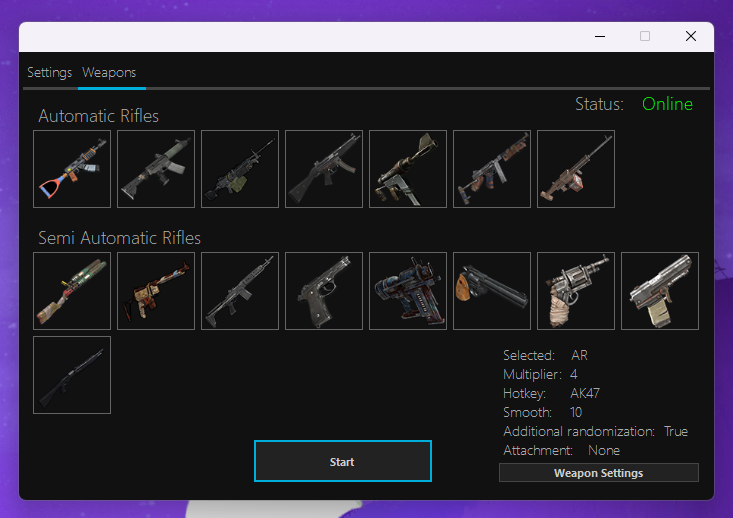The width and height of the screenshot is (733, 518).
Task: Choose the Thompson submachine gun
Action: (491, 169)
